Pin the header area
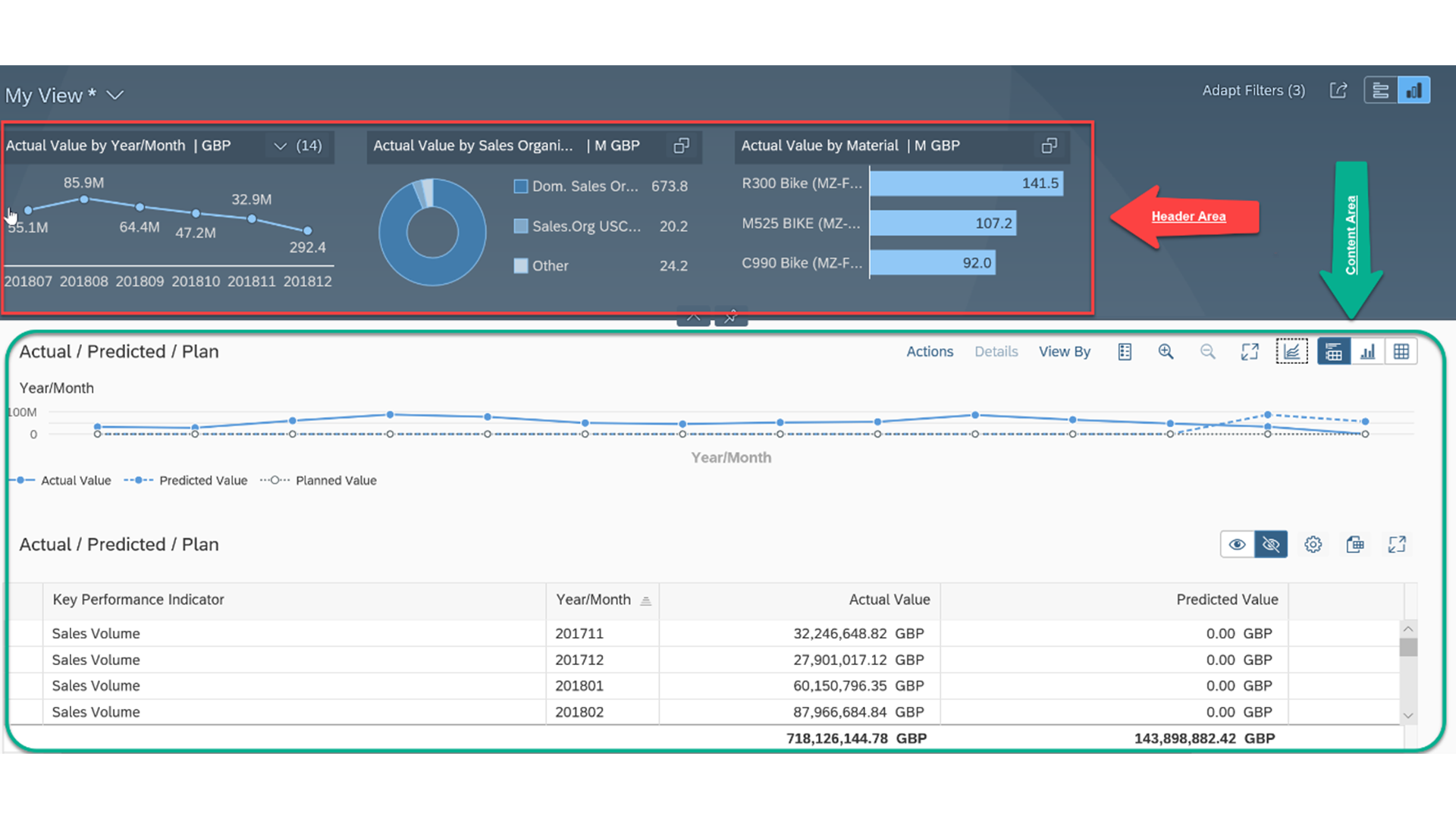Image resolution: width=1456 pixels, height=819 pixels. click(731, 317)
